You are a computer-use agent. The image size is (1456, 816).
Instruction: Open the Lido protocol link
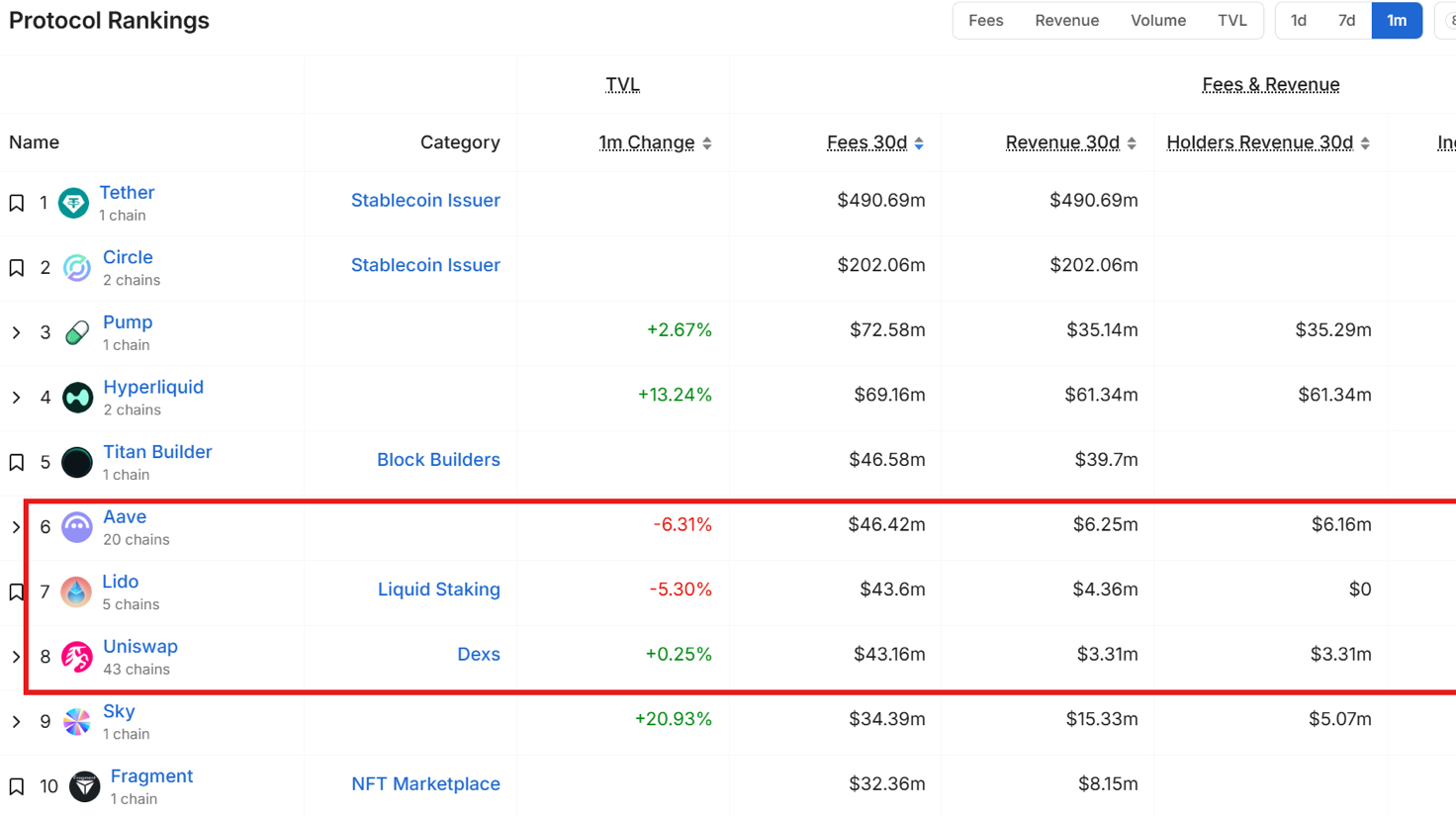(x=121, y=582)
